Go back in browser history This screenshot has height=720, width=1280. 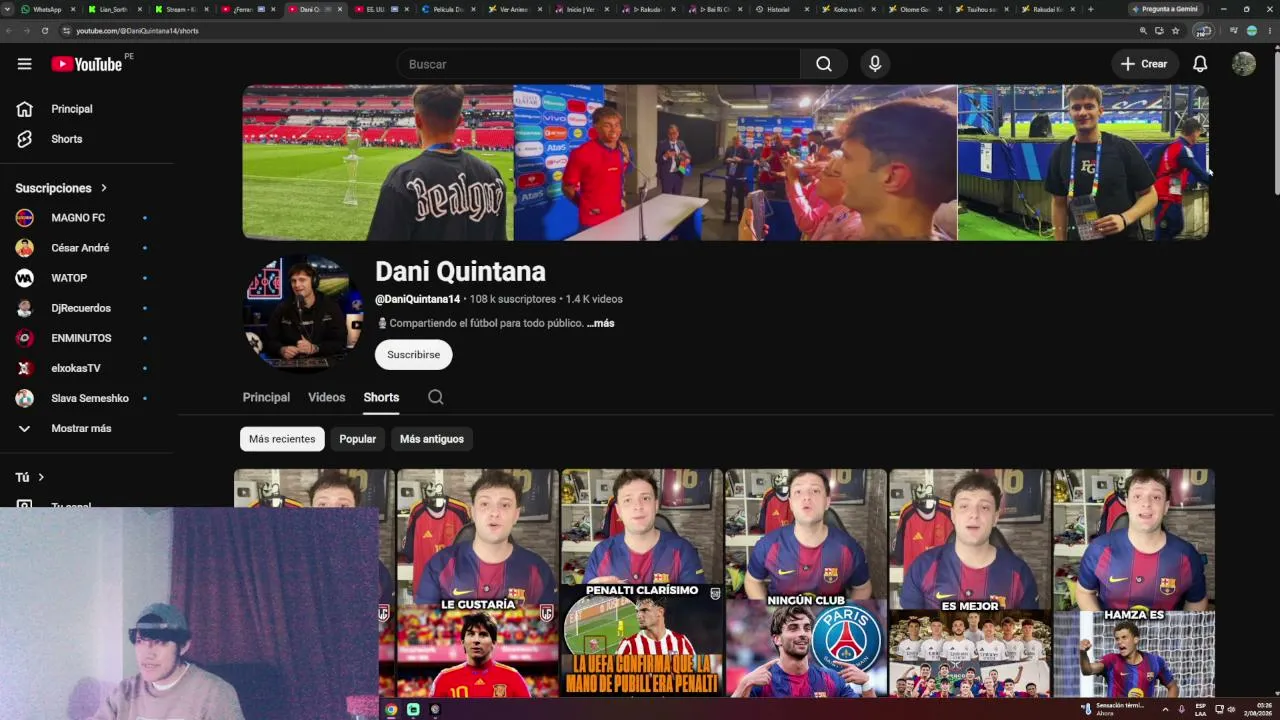pyautogui.click(x=9, y=31)
